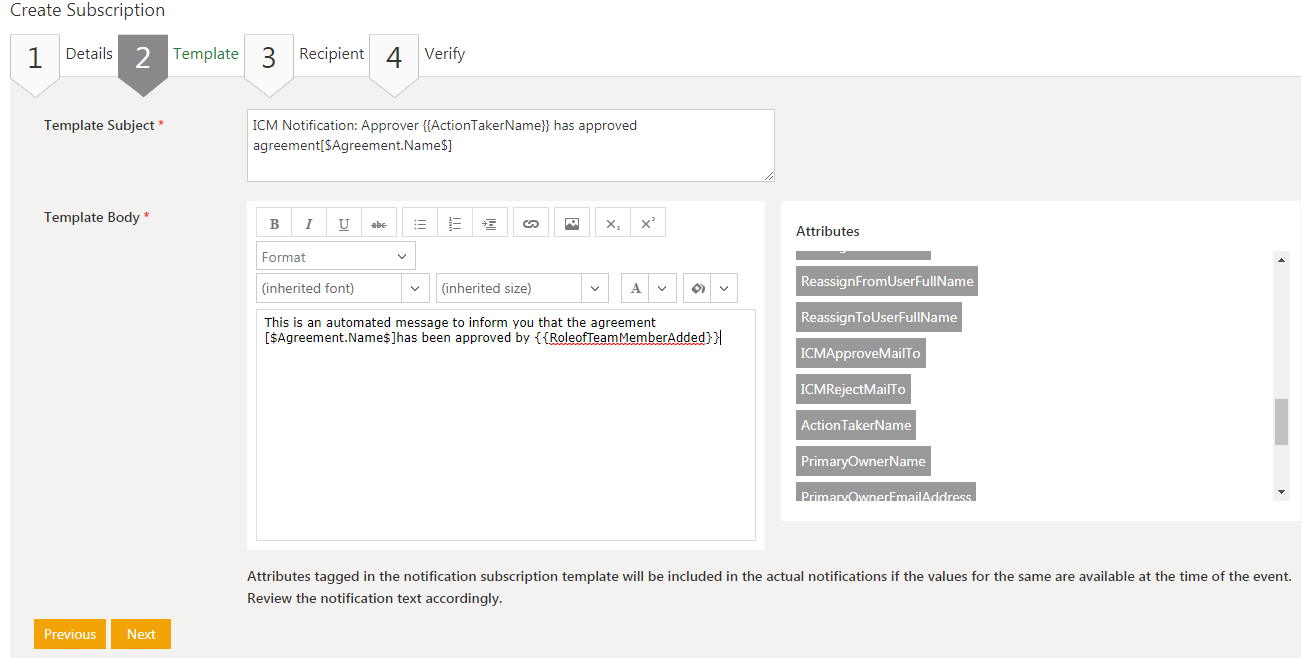
Task: Insert a bulleted list
Action: pos(419,221)
